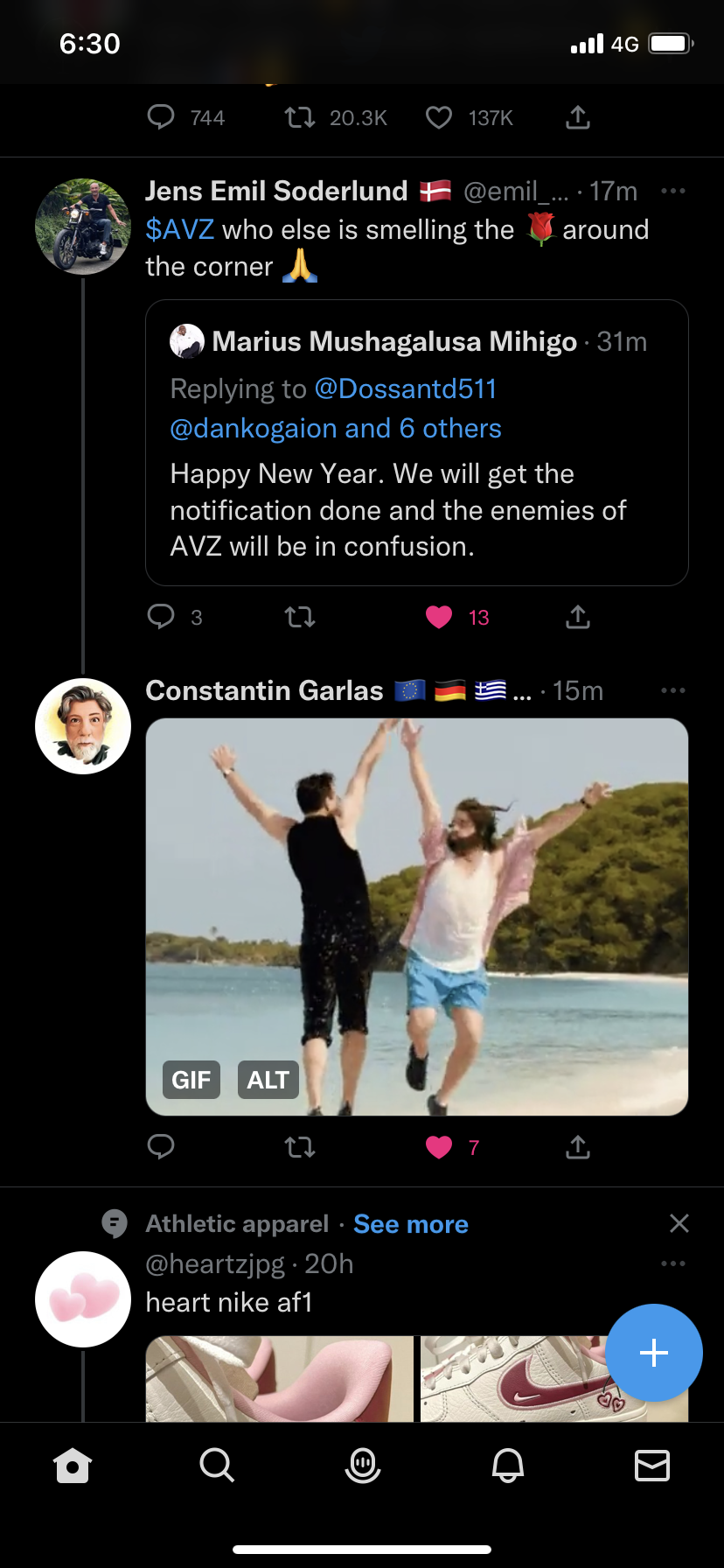The height and width of the screenshot is (1568, 724).
Task: Open the $AVZ cashtag link
Action: (180, 229)
